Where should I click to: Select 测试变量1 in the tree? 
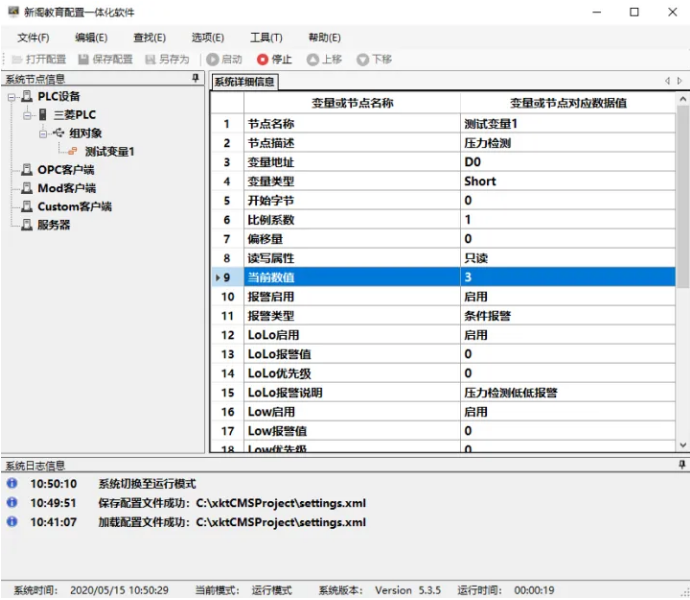[x=110, y=152]
